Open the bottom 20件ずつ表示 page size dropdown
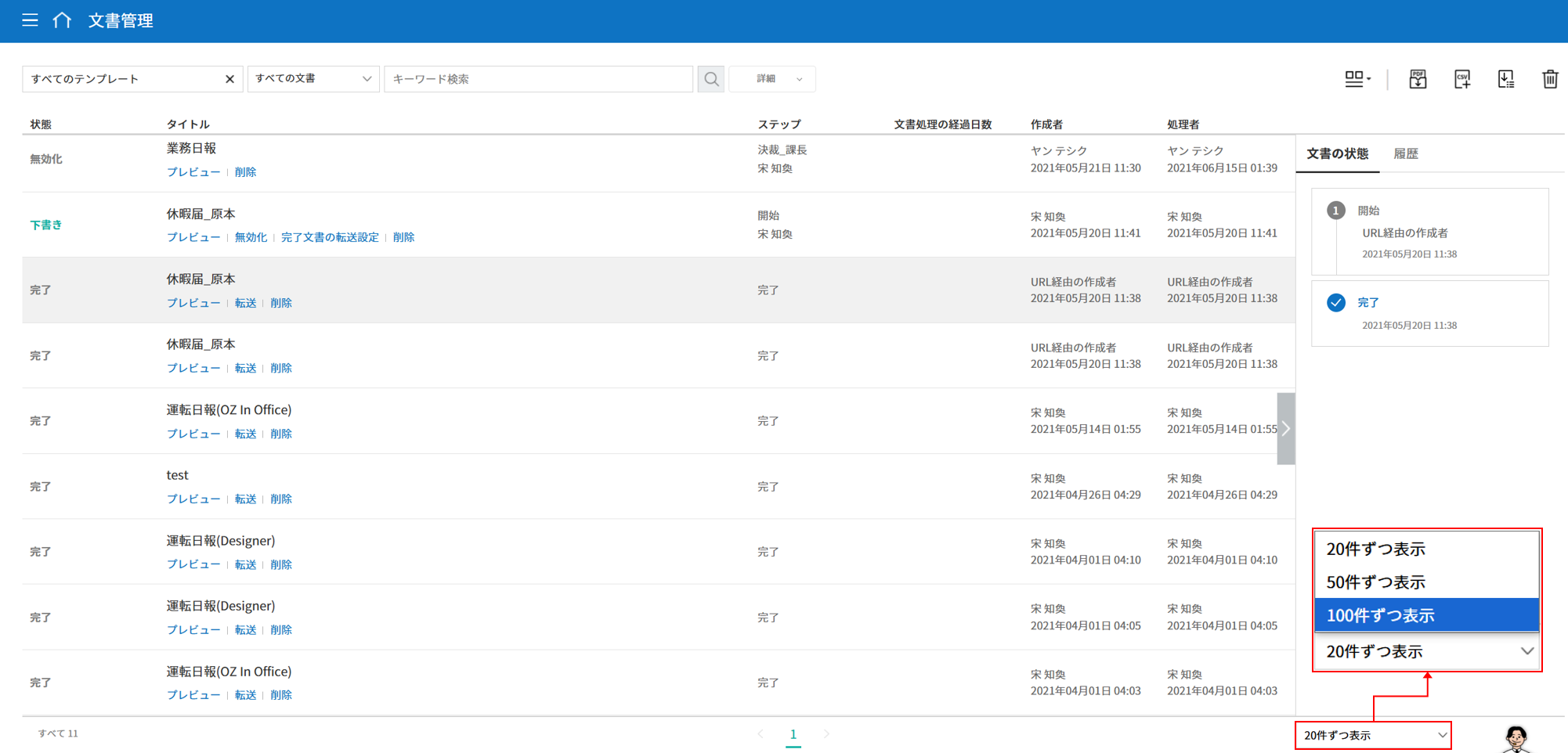Image resolution: width=1568 pixels, height=753 pixels. point(1373,735)
